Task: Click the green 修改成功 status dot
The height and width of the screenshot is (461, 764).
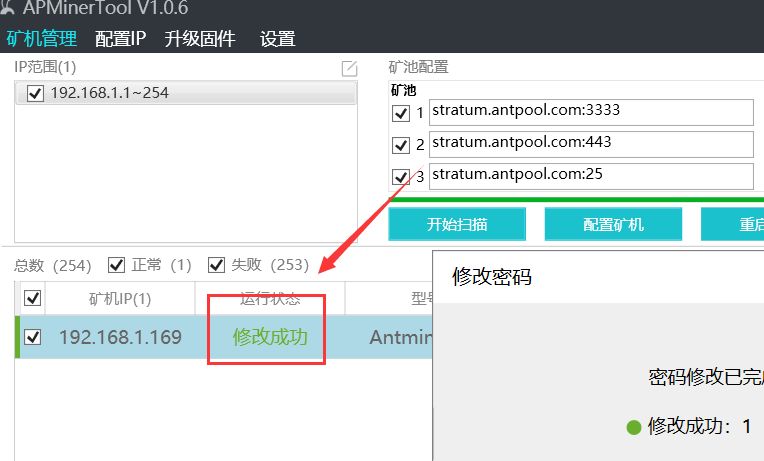Action: 633,427
